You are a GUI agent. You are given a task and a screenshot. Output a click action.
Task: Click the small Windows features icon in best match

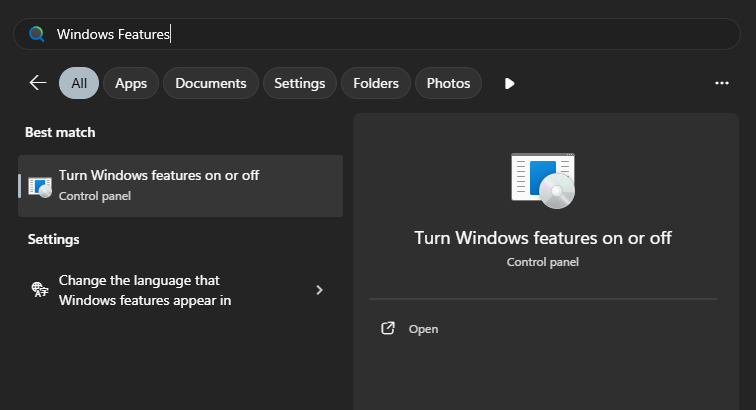point(40,186)
